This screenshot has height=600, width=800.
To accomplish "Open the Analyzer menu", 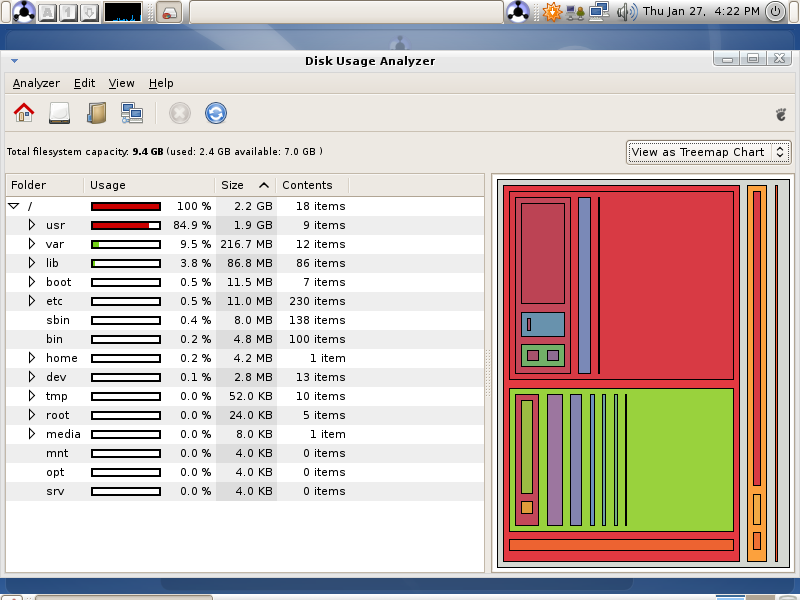I will coord(36,83).
